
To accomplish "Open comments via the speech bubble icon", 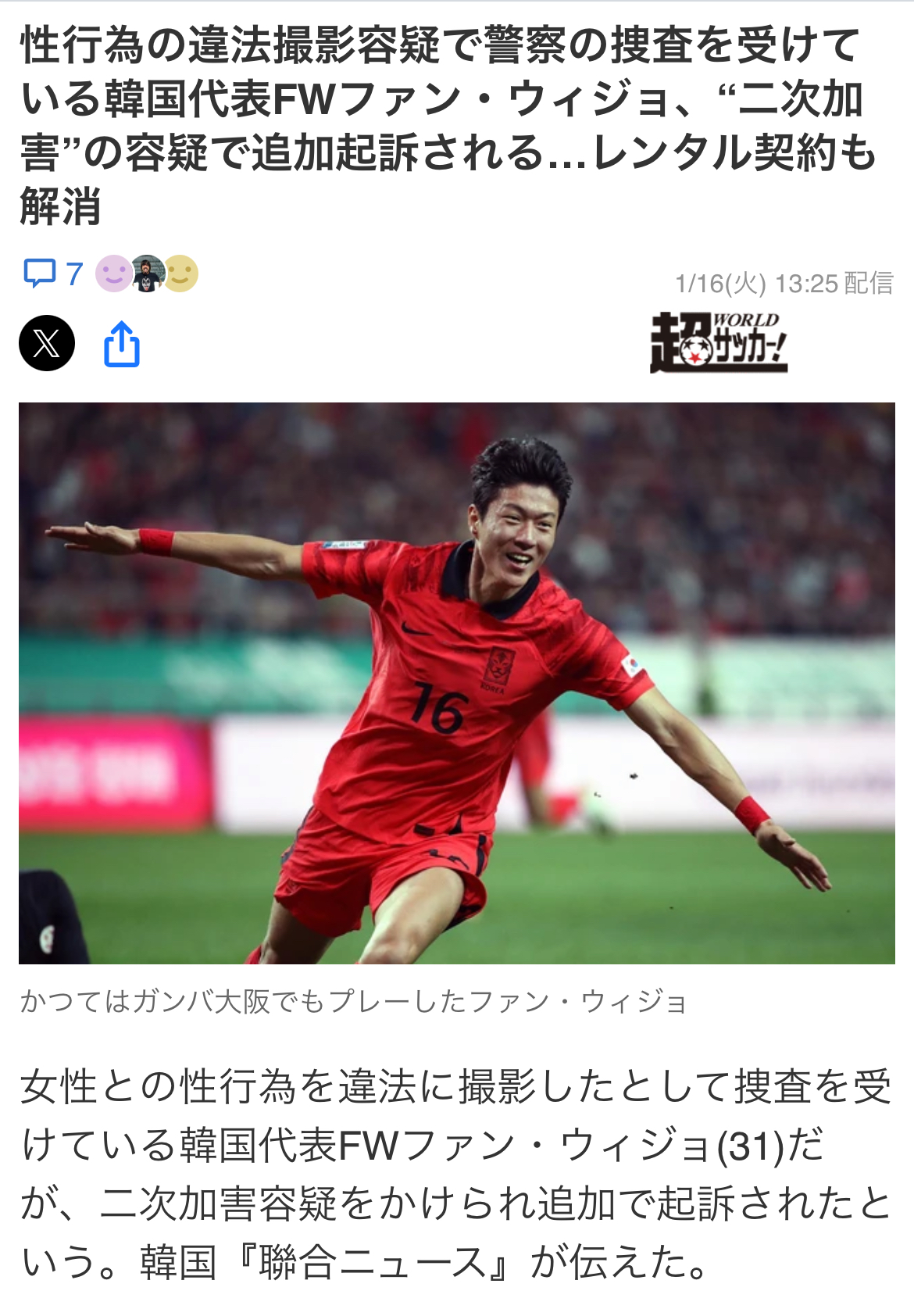I will point(40,274).
